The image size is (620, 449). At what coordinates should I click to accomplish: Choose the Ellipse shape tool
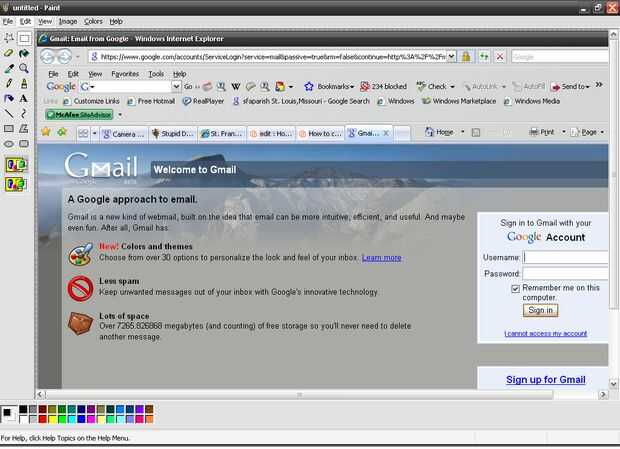(x=9, y=144)
